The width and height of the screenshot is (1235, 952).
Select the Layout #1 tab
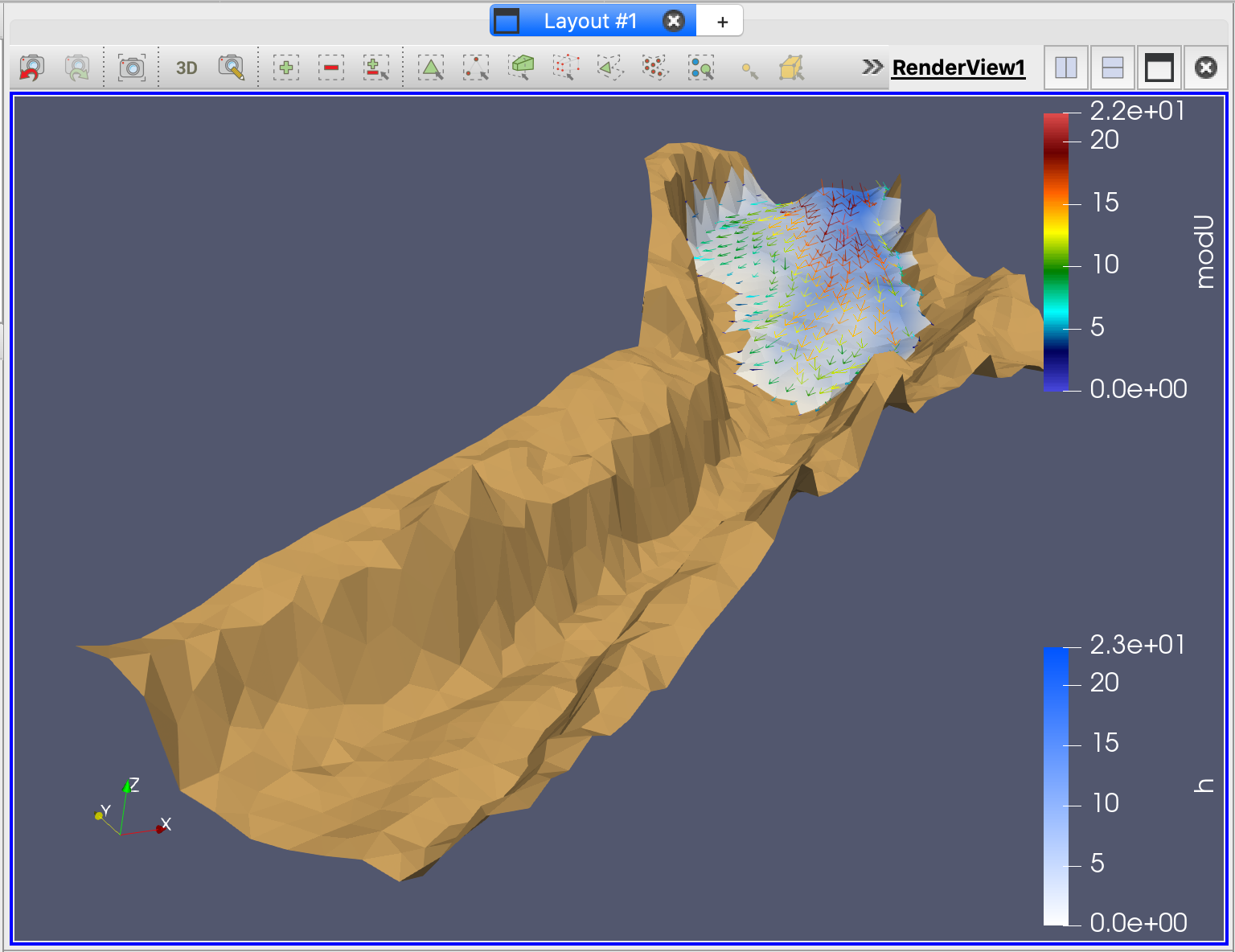590,21
